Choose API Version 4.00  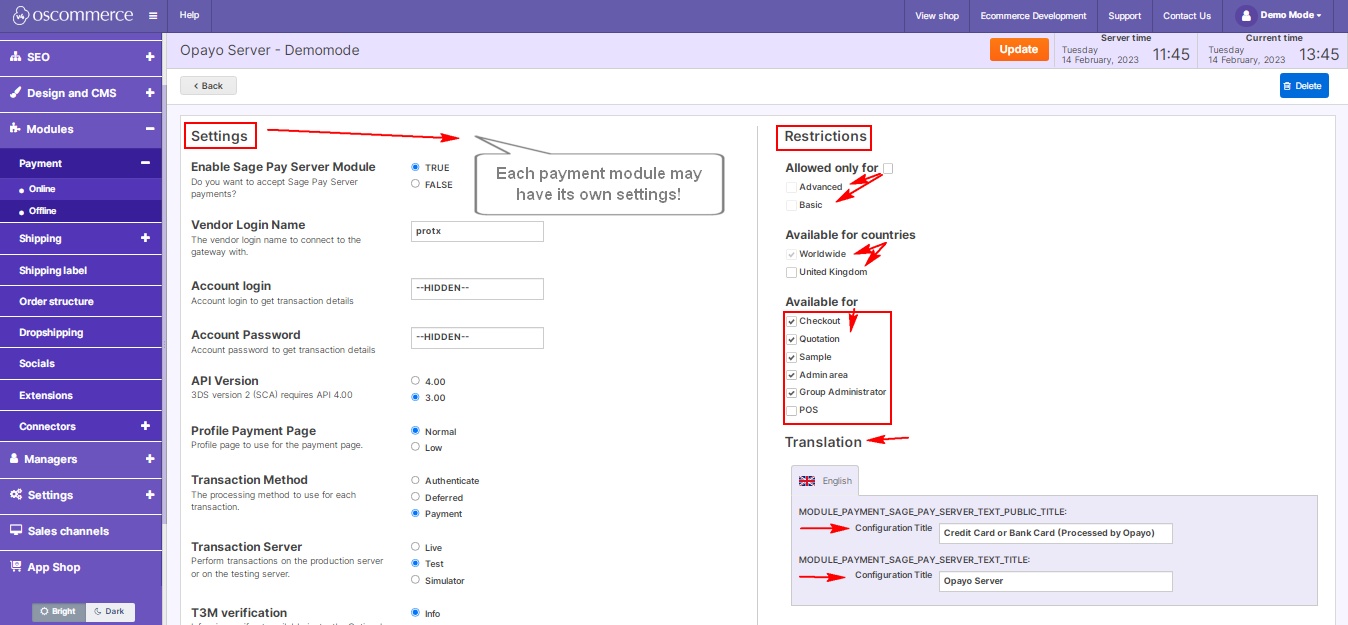coord(415,381)
